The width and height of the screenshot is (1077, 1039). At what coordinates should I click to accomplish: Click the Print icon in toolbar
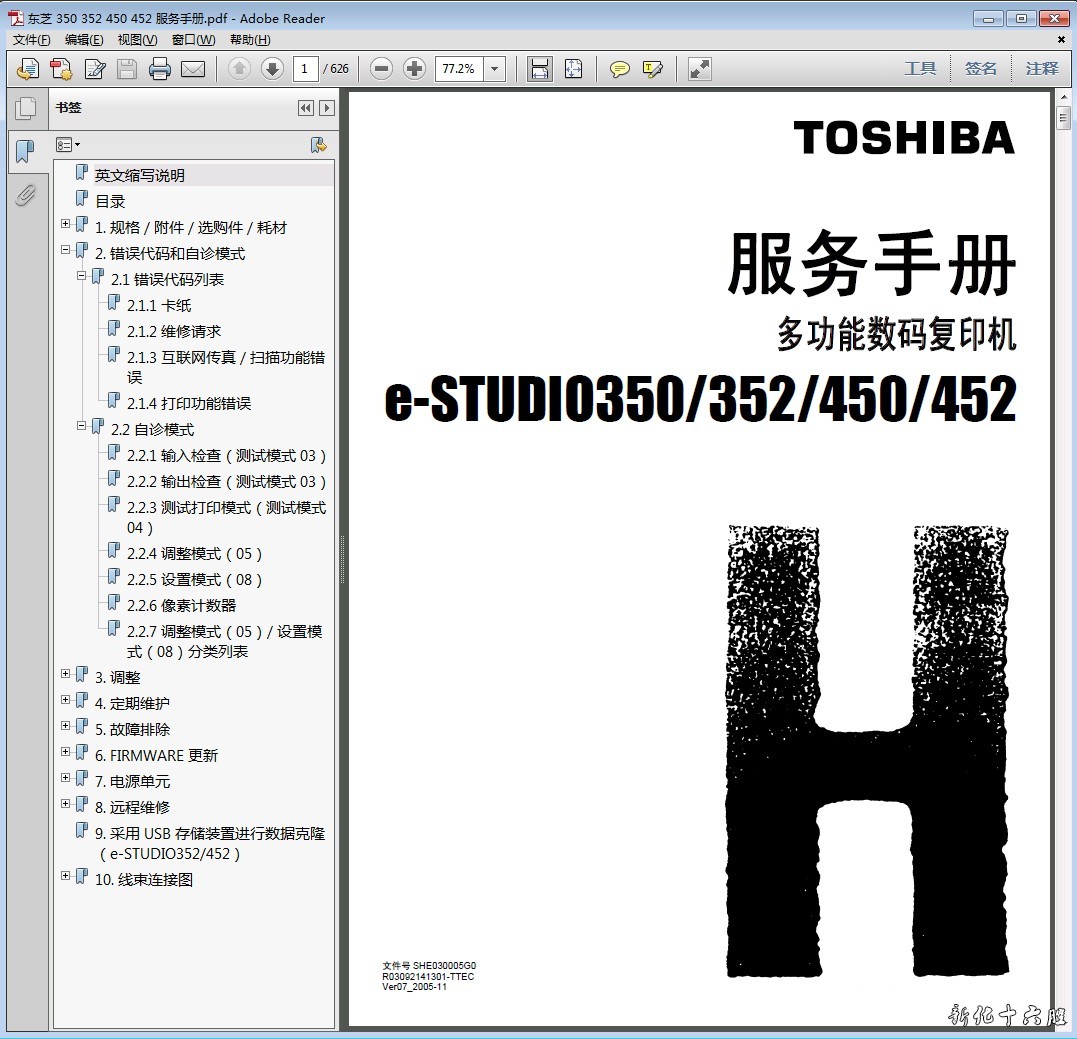coord(160,69)
